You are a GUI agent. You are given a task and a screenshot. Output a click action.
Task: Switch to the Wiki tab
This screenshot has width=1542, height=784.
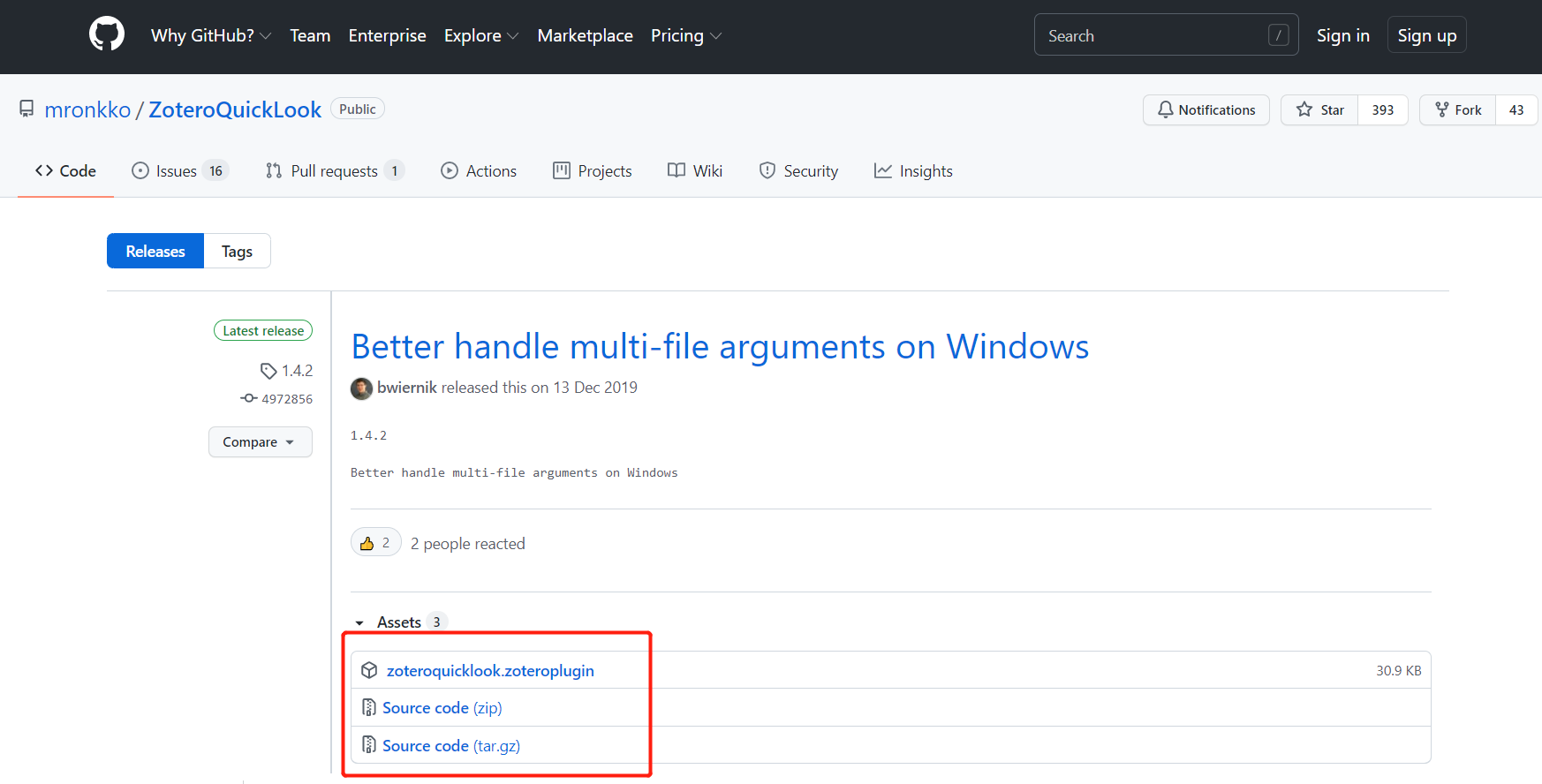(x=695, y=170)
